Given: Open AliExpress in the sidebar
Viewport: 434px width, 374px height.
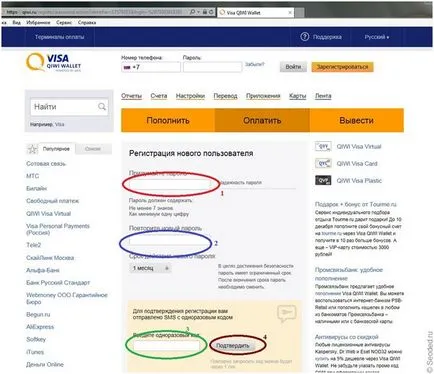Looking at the screenshot, I should pyautogui.click(x=40, y=327).
